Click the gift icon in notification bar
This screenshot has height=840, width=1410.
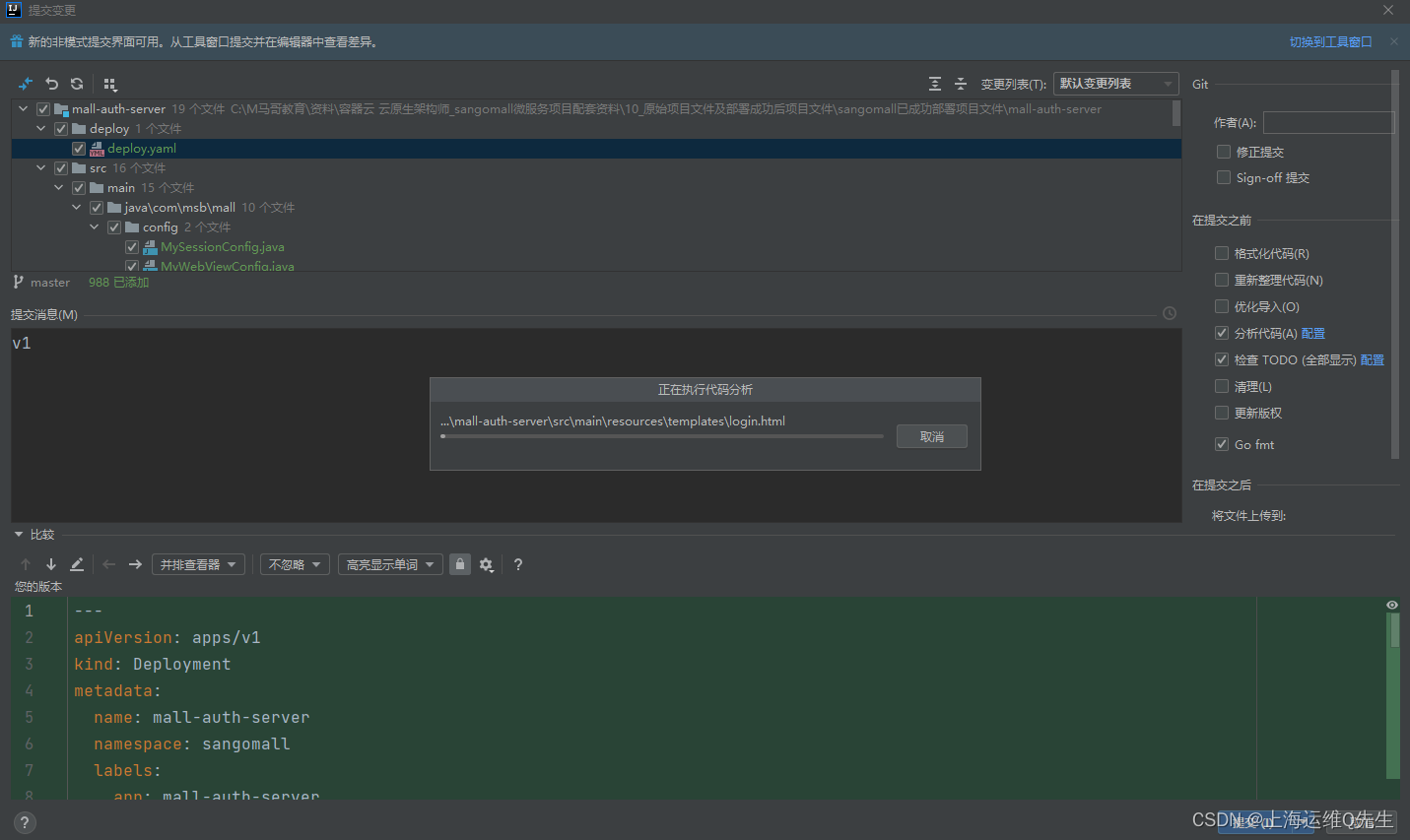[16, 41]
